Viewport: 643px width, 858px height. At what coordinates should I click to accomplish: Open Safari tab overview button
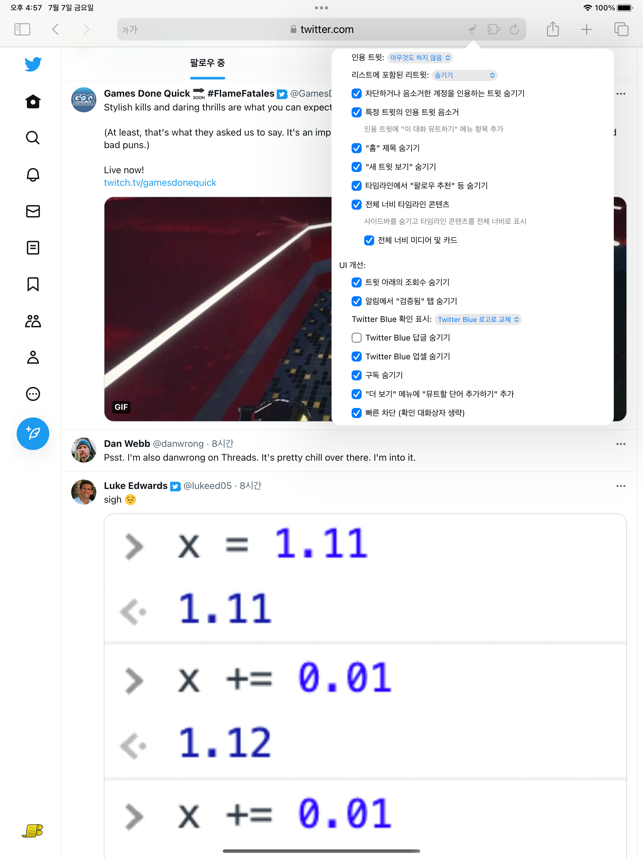(621, 29)
